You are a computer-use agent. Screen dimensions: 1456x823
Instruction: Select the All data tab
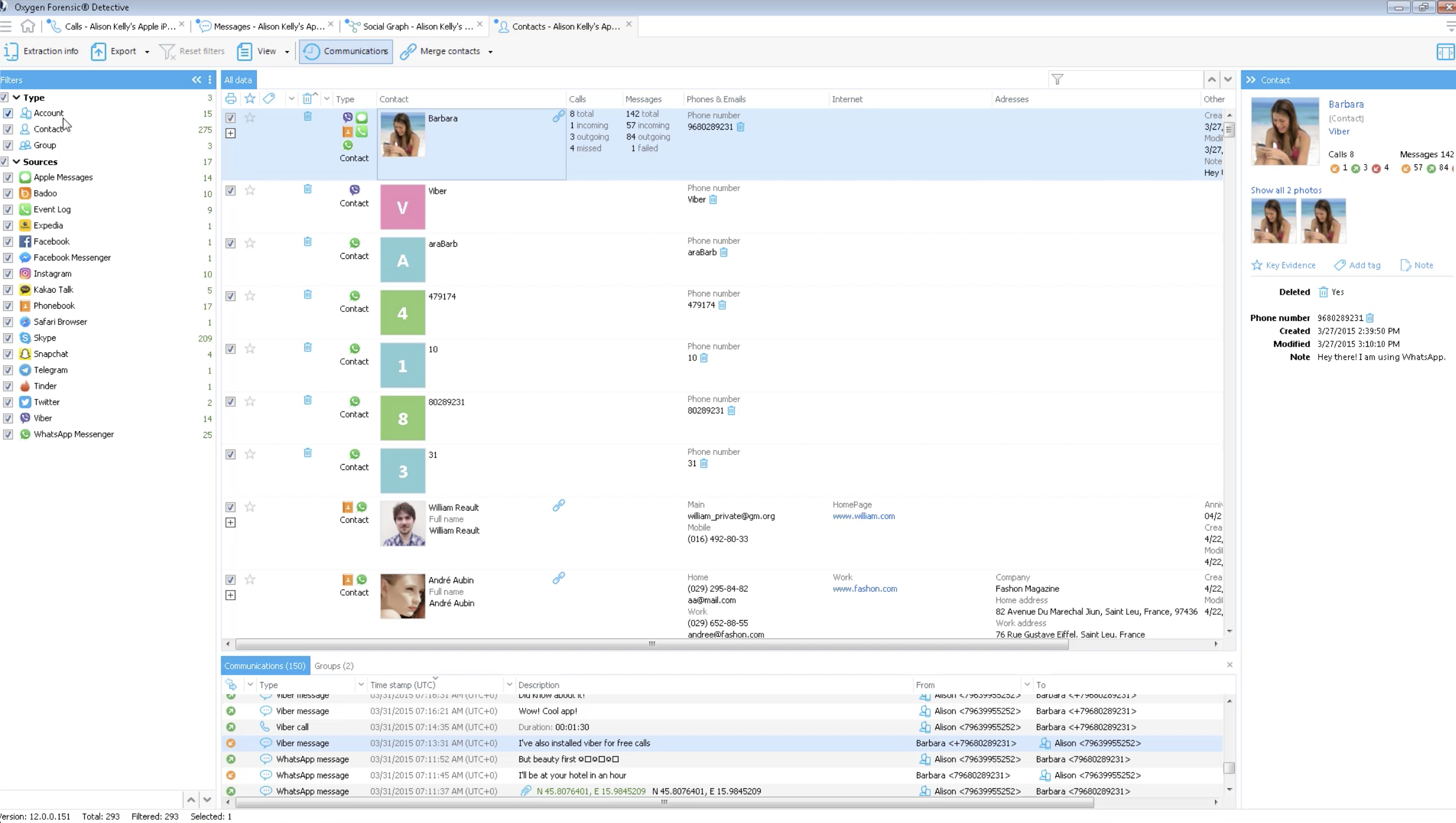(x=238, y=80)
